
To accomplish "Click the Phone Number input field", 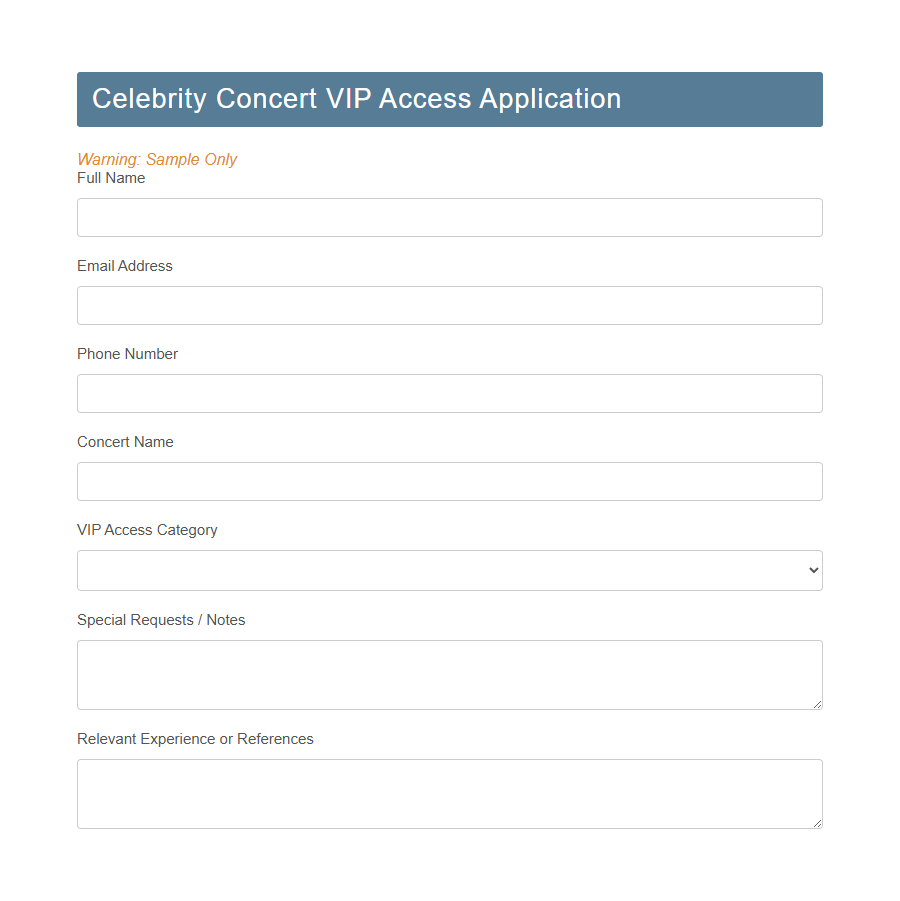I will 450,393.
